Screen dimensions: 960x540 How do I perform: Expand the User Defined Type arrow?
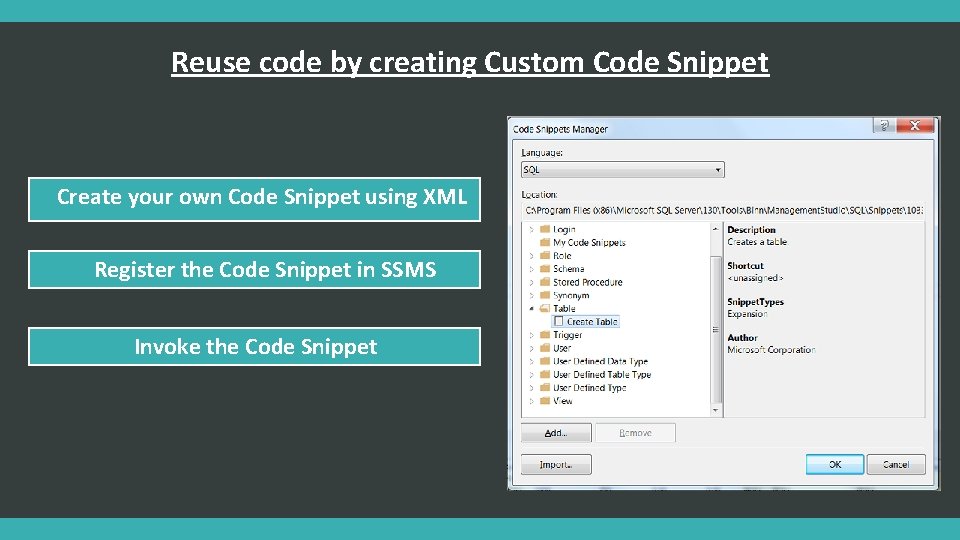[x=531, y=388]
